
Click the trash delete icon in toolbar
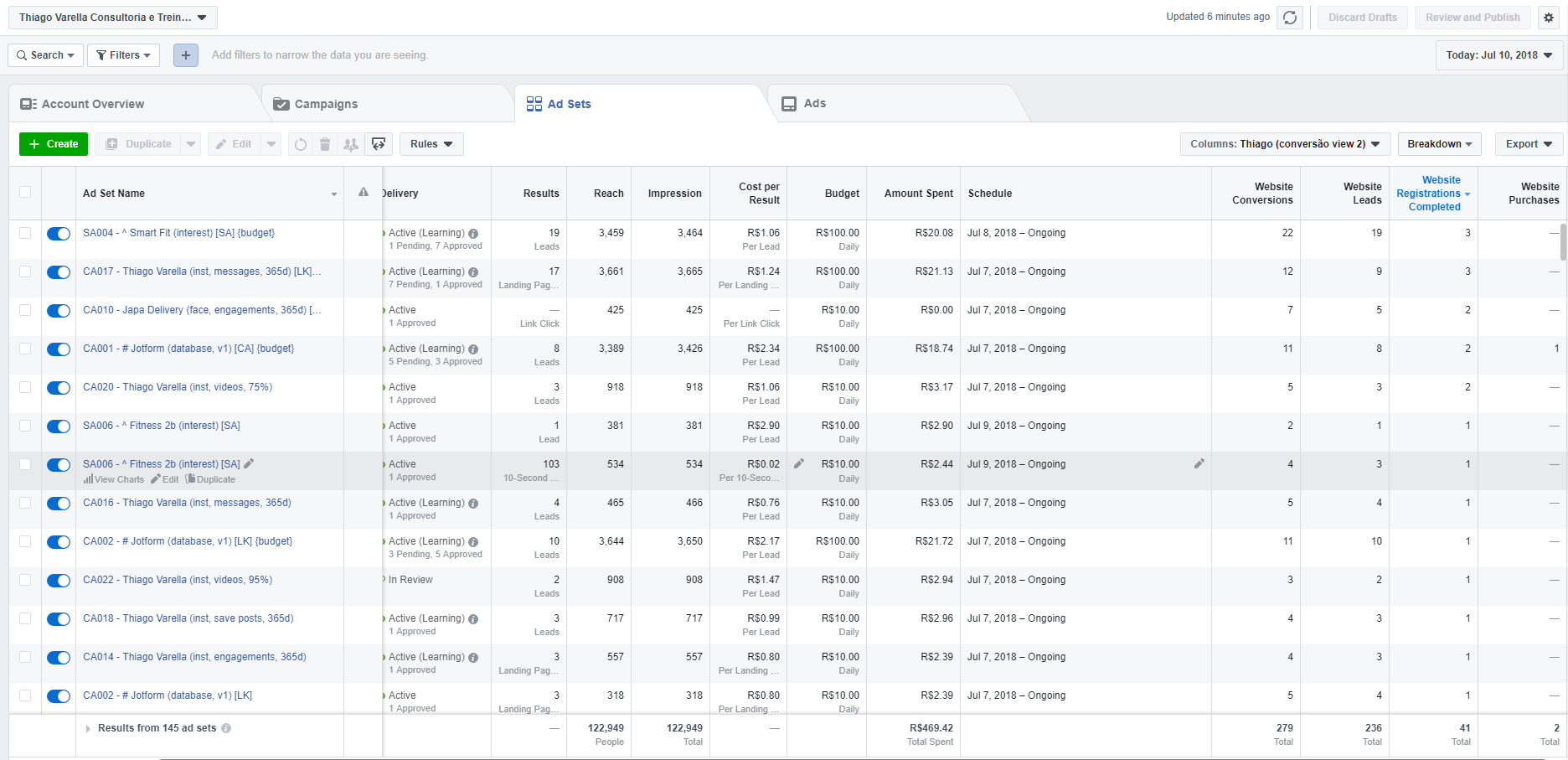point(325,144)
